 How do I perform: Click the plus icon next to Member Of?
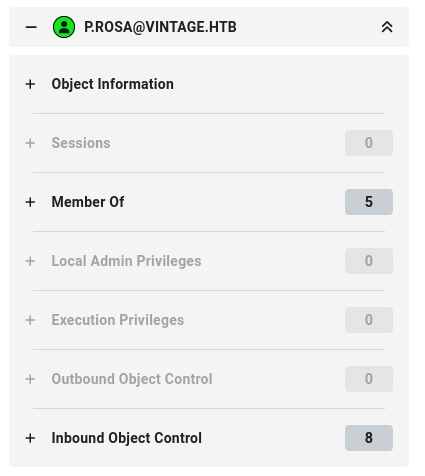[30, 202]
